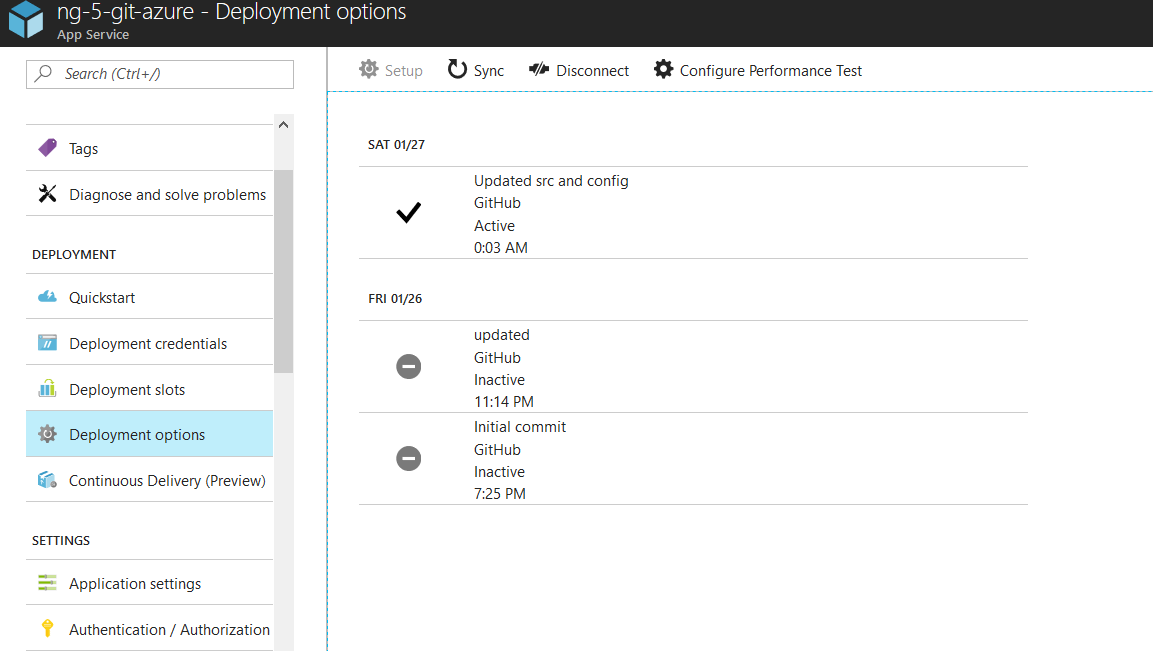Click GitHub under 'Updated src and config'
This screenshot has width=1153, height=651.
pyautogui.click(x=497, y=203)
